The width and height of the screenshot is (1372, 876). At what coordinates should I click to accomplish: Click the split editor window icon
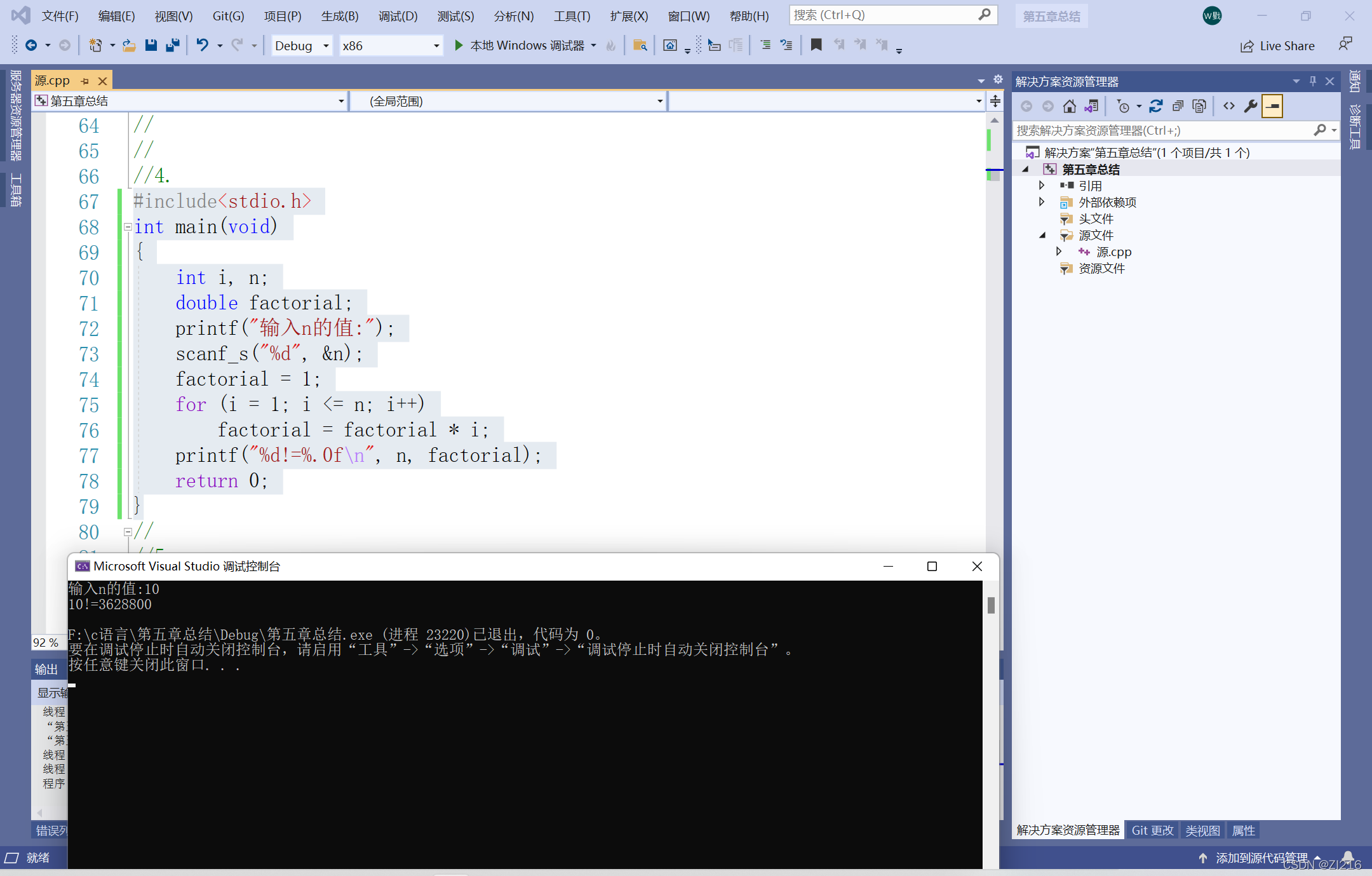[x=995, y=101]
